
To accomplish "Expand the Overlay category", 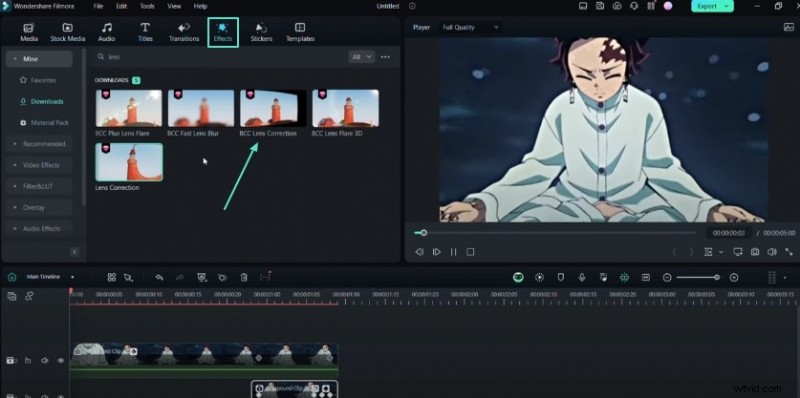I will (x=39, y=208).
